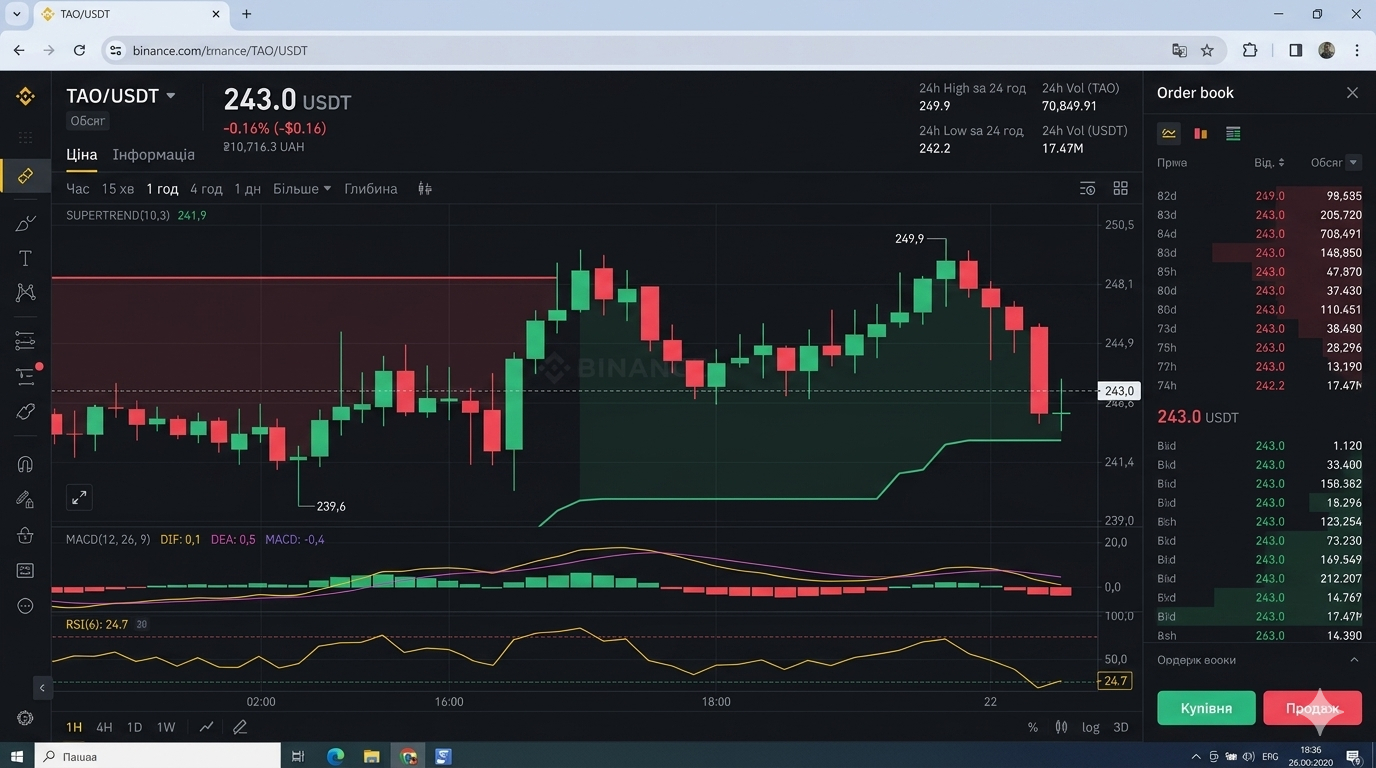
Task: Open the chart indicator settings icon
Action: tap(1088, 188)
